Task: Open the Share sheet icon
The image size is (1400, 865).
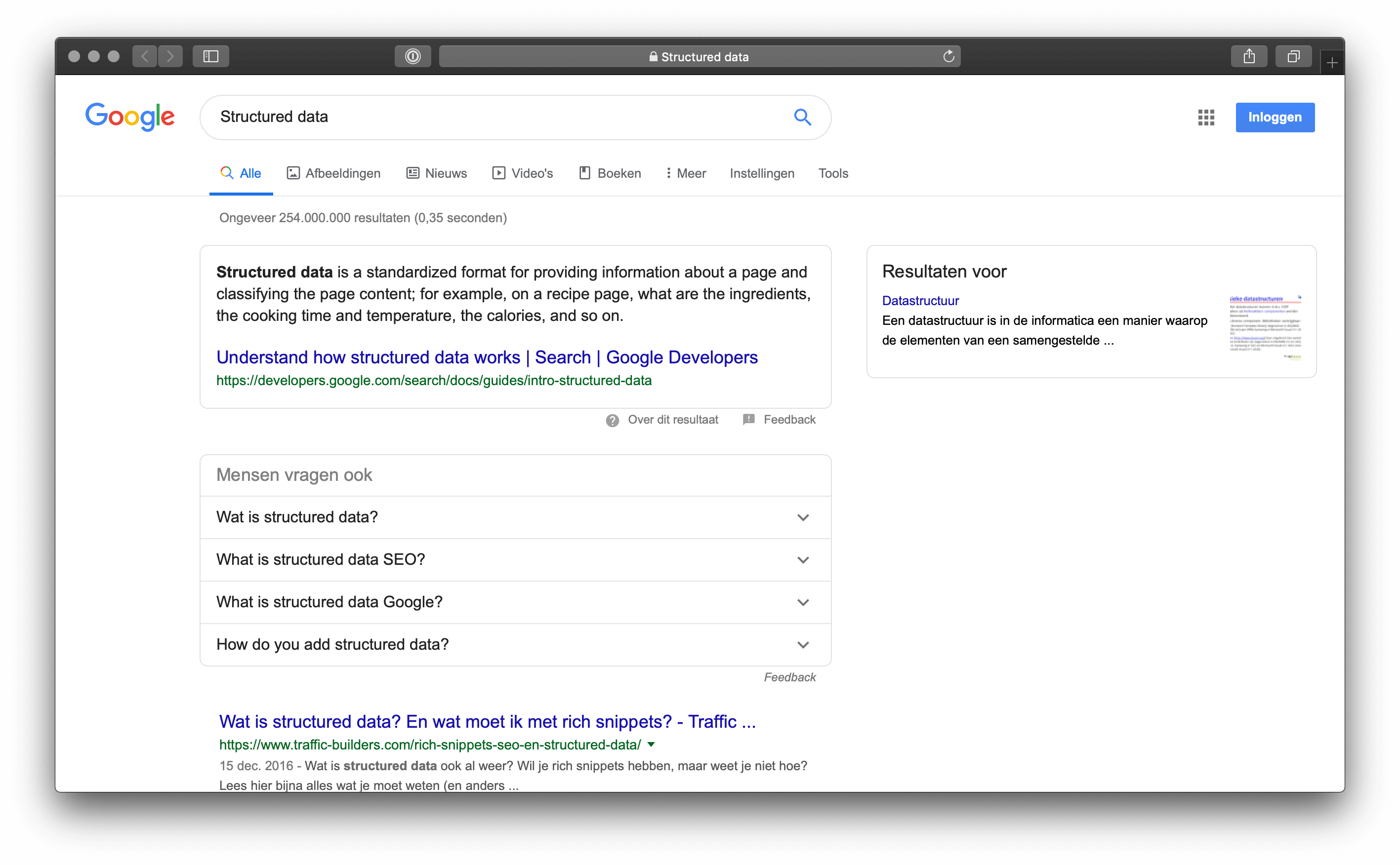Action: tap(1249, 56)
